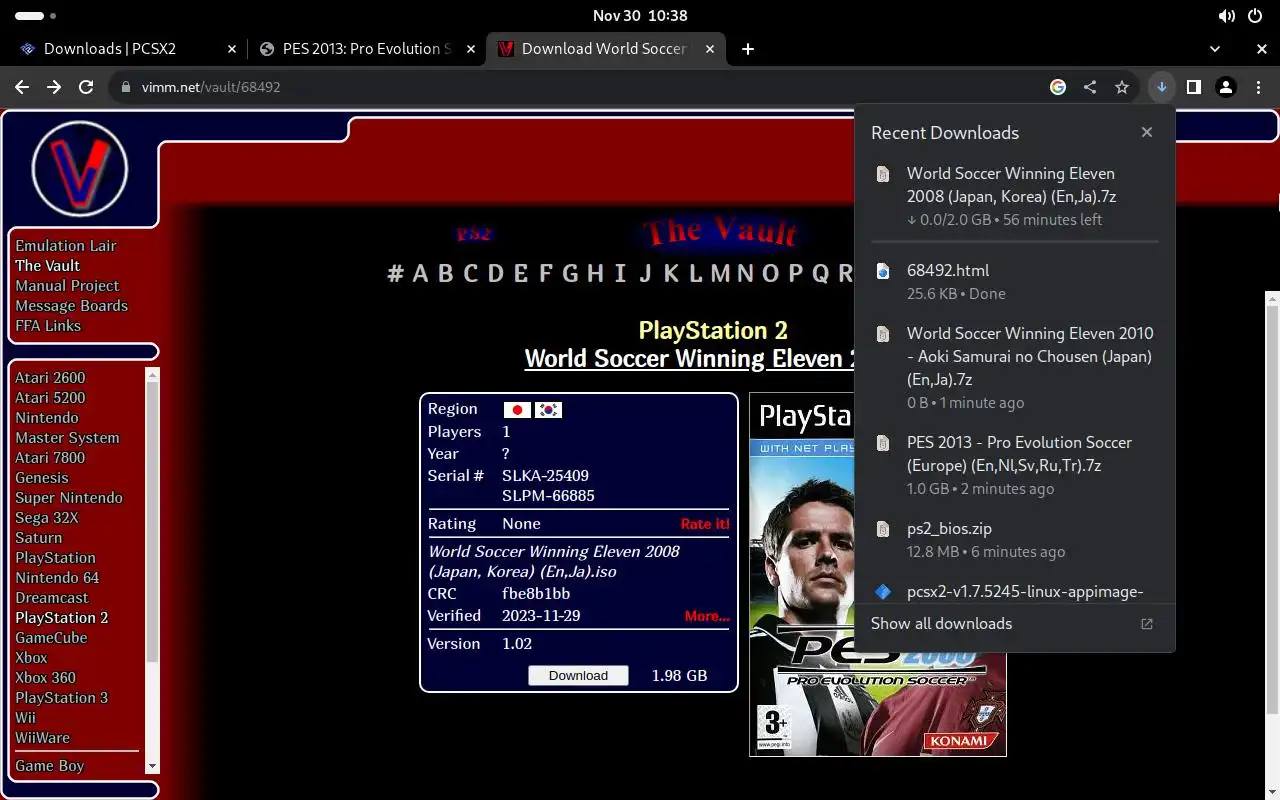Open the Google icon in address bar
Image resolution: width=1280 pixels, height=800 pixels.
1058,87
